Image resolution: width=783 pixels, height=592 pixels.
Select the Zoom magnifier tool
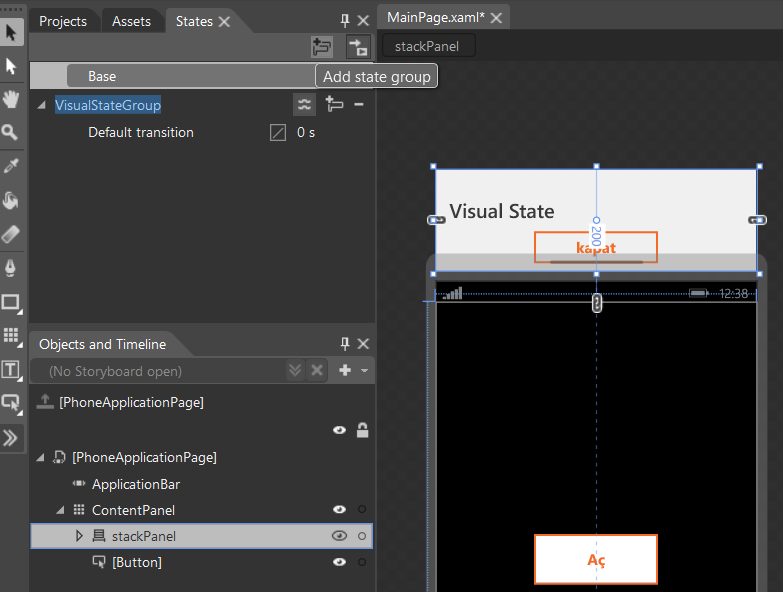click(10, 133)
